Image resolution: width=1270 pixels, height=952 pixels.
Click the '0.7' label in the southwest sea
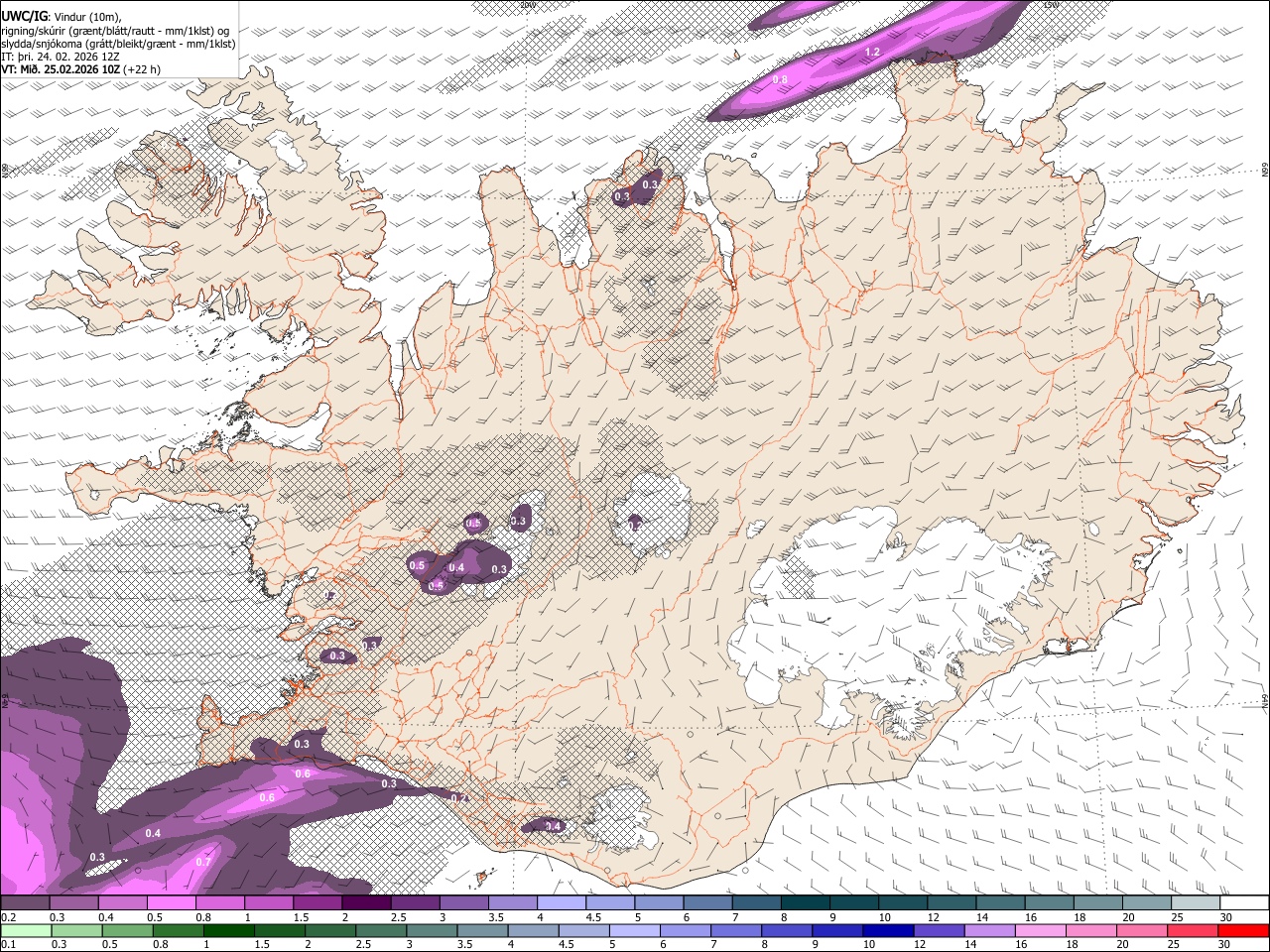(x=202, y=862)
